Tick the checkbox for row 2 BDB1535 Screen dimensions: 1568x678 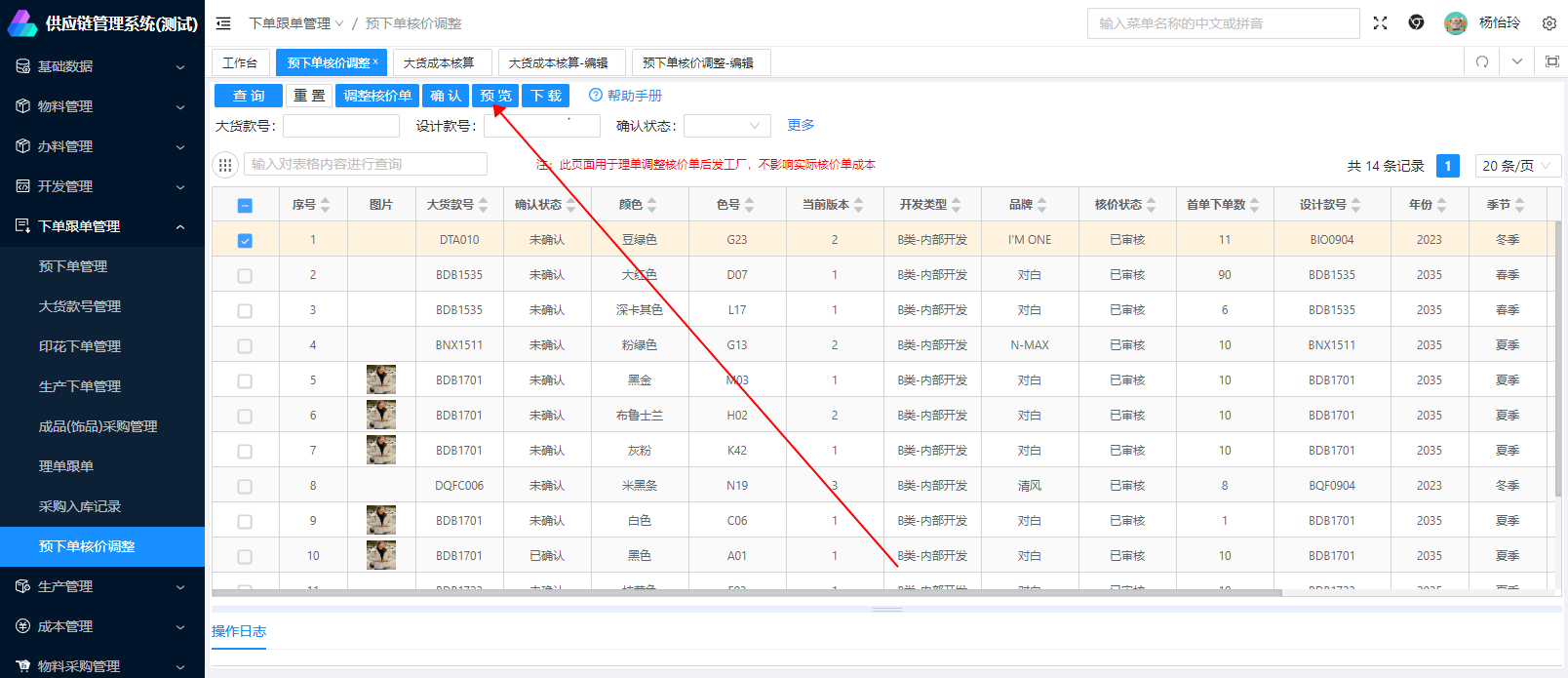[x=245, y=275]
